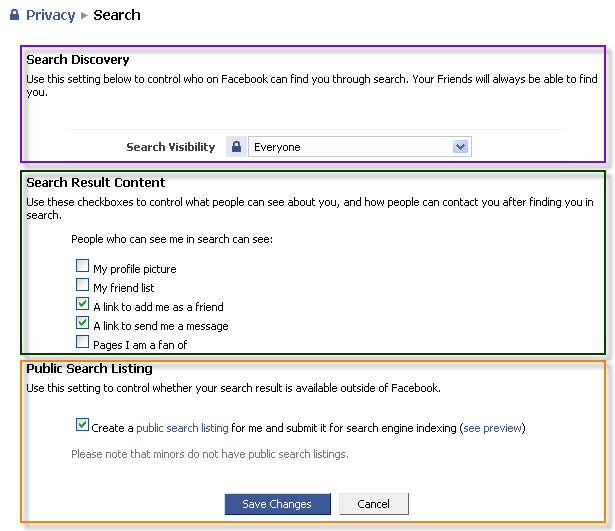
Task: Enable the My profile picture checkbox
Action: pyautogui.click(x=82, y=267)
